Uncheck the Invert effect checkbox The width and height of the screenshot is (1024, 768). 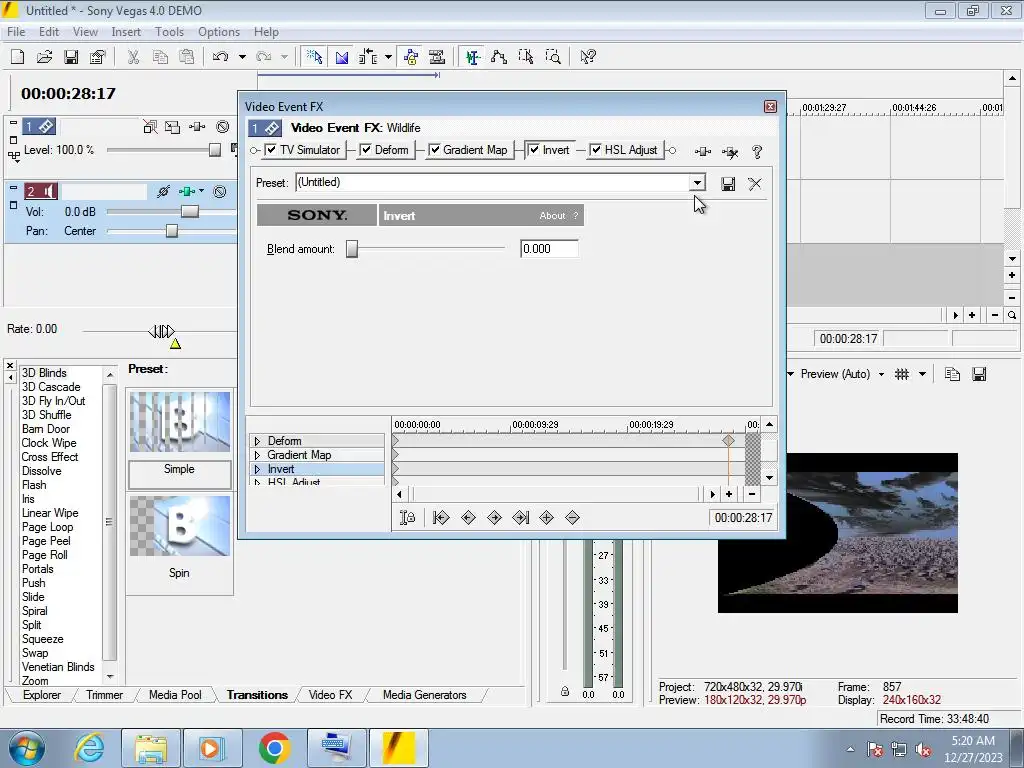pyautogui.click(x=534, y=150)
